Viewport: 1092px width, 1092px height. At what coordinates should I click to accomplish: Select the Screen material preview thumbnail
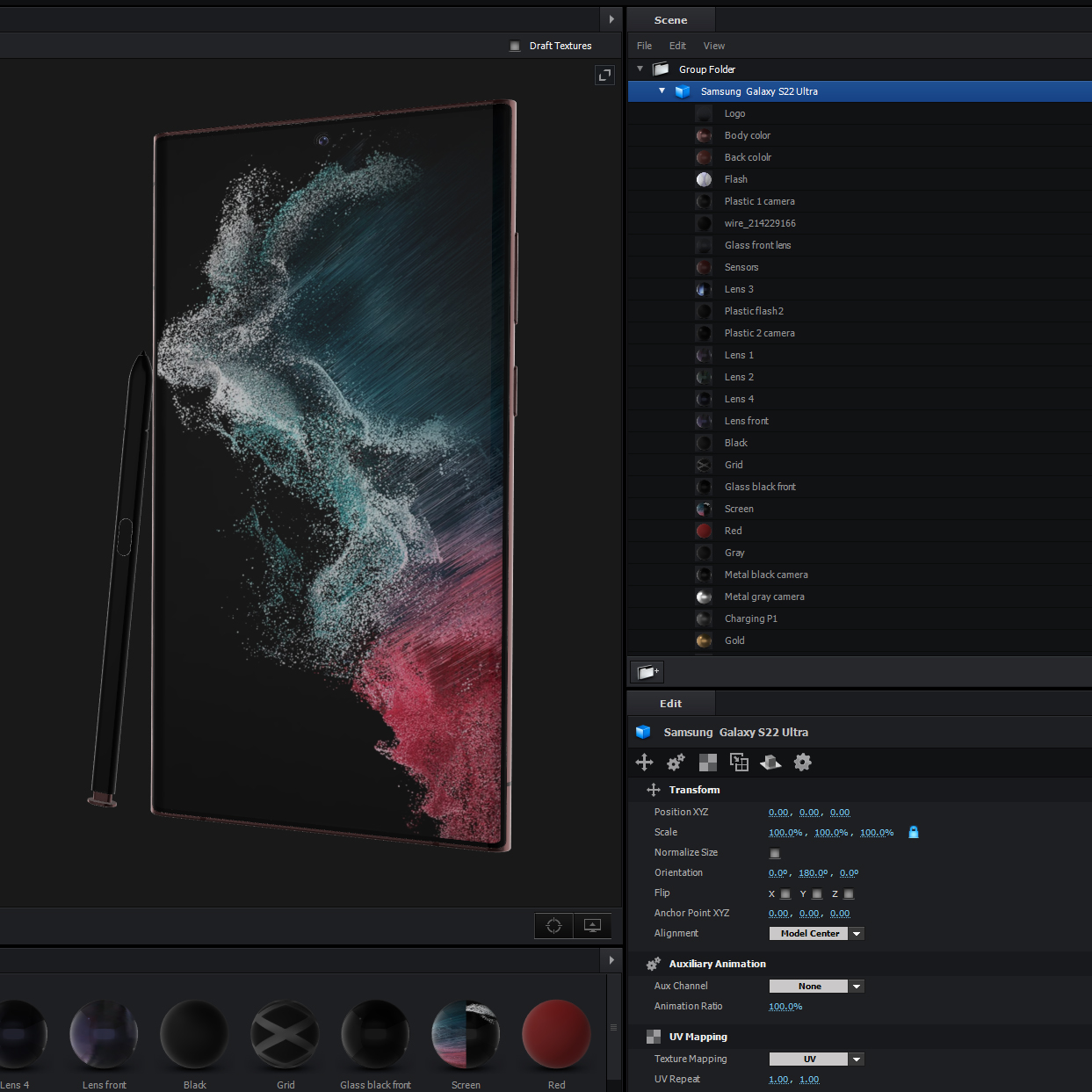pos(466,1034)
